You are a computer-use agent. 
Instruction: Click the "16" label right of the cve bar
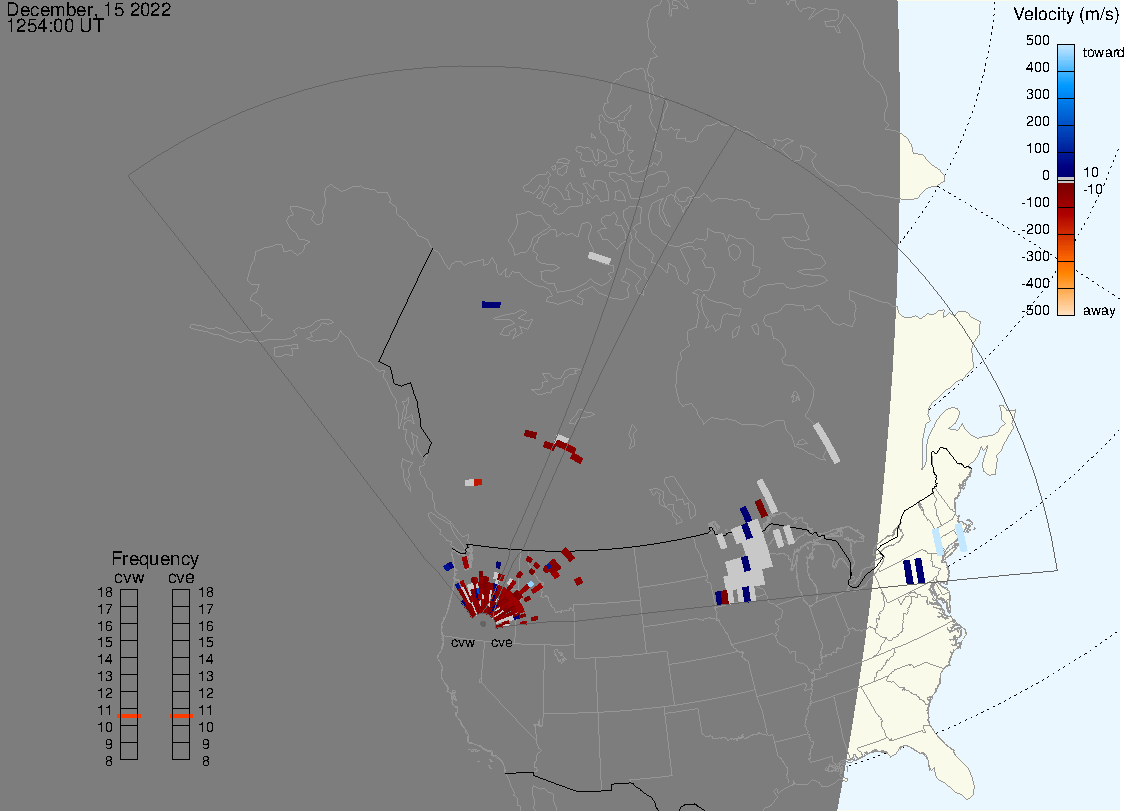[206, 626]
